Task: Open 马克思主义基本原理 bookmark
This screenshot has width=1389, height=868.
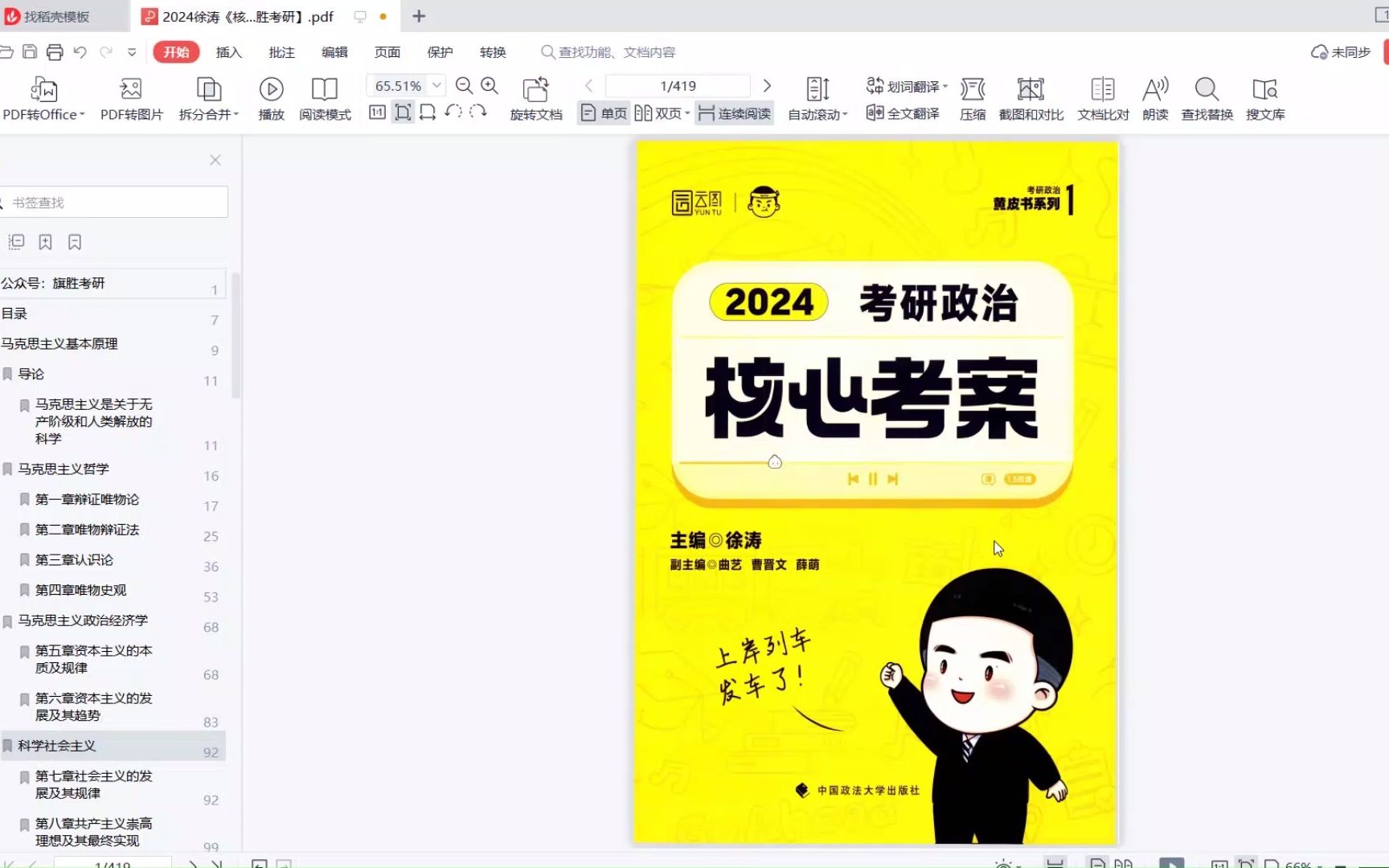Action: 113,345
